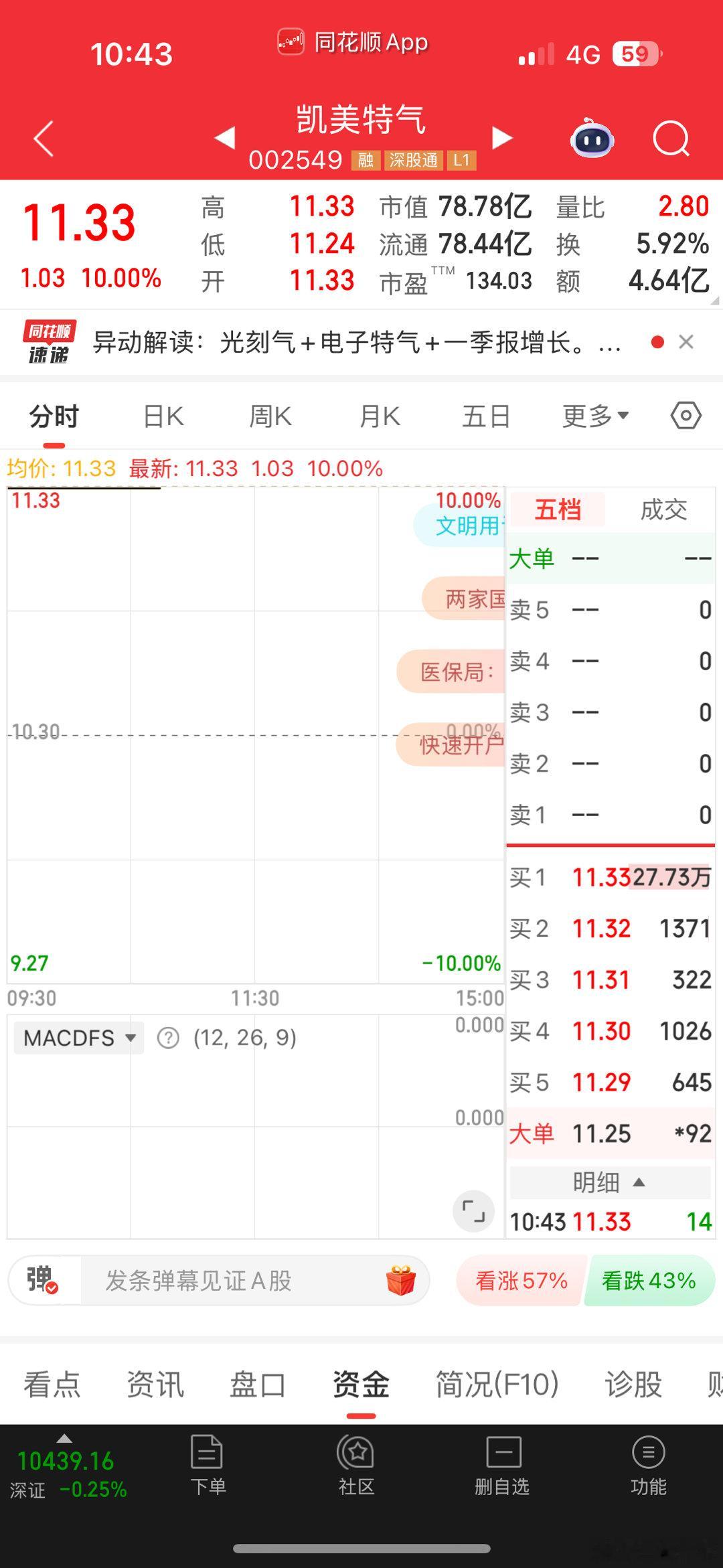Tap the 卖5 ask row

(610, 610)
